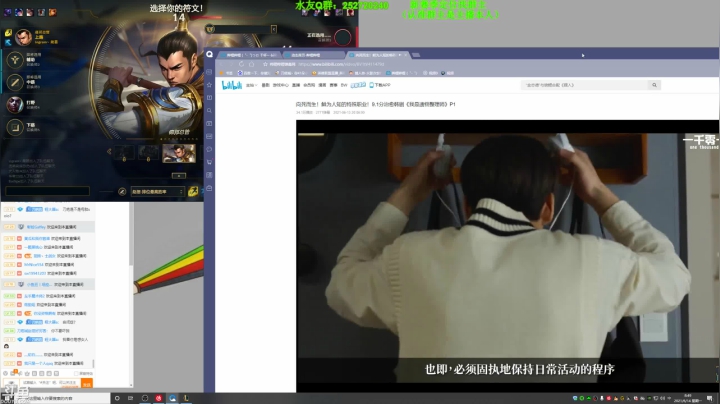
Task: Click the champion search field in League client
Action: point(240,29)
